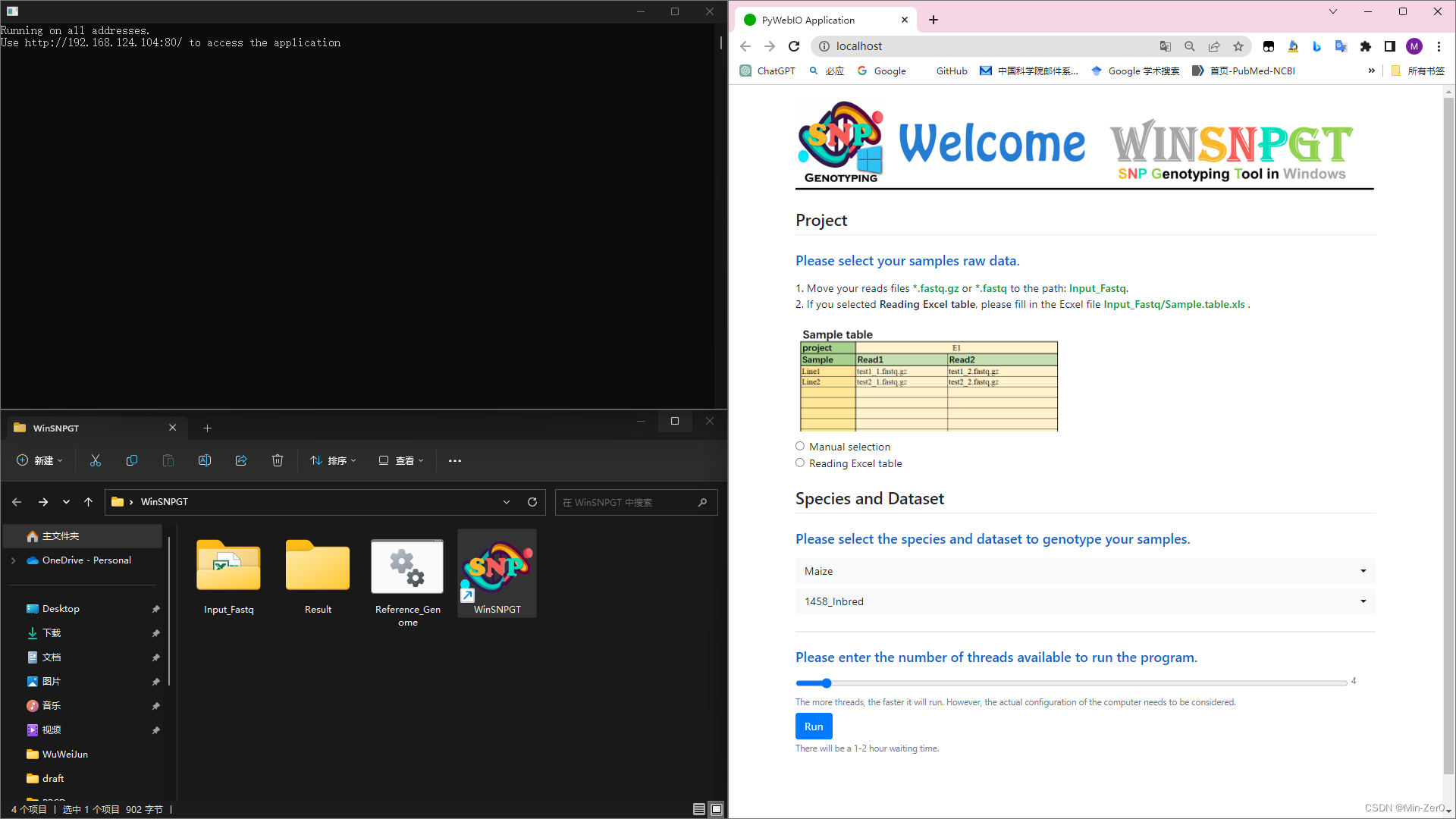Click the Delete trash icon in Explorer
This screenshot has height=819, width=1456.
point(278,460)
